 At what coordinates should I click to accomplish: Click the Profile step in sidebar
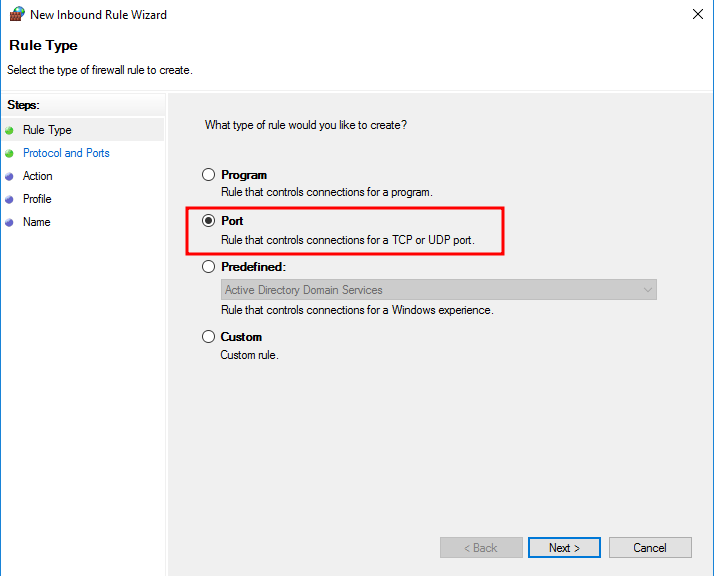pyautogui.click(x=37, y=199)
